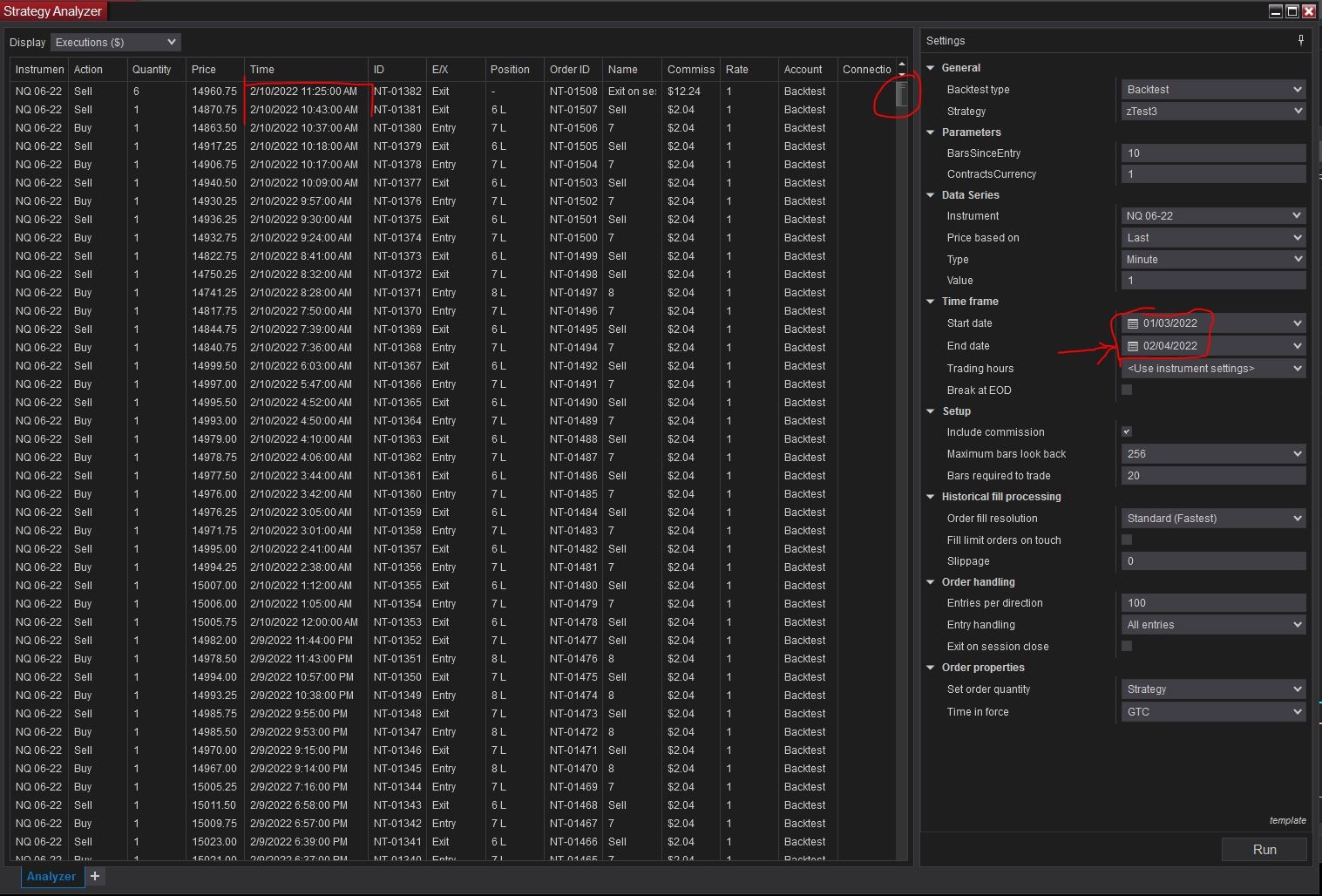Open the Entry handling dropdown
The width and height of the screenshot is (1322, 896).
coord(1213,624)
